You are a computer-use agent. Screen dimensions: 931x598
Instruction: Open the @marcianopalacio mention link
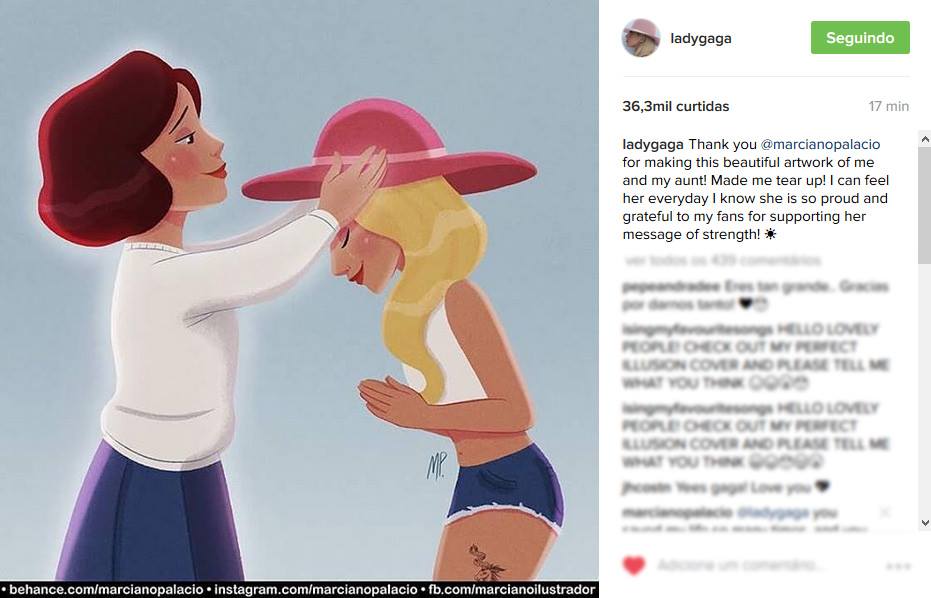[x=820, y=144]
